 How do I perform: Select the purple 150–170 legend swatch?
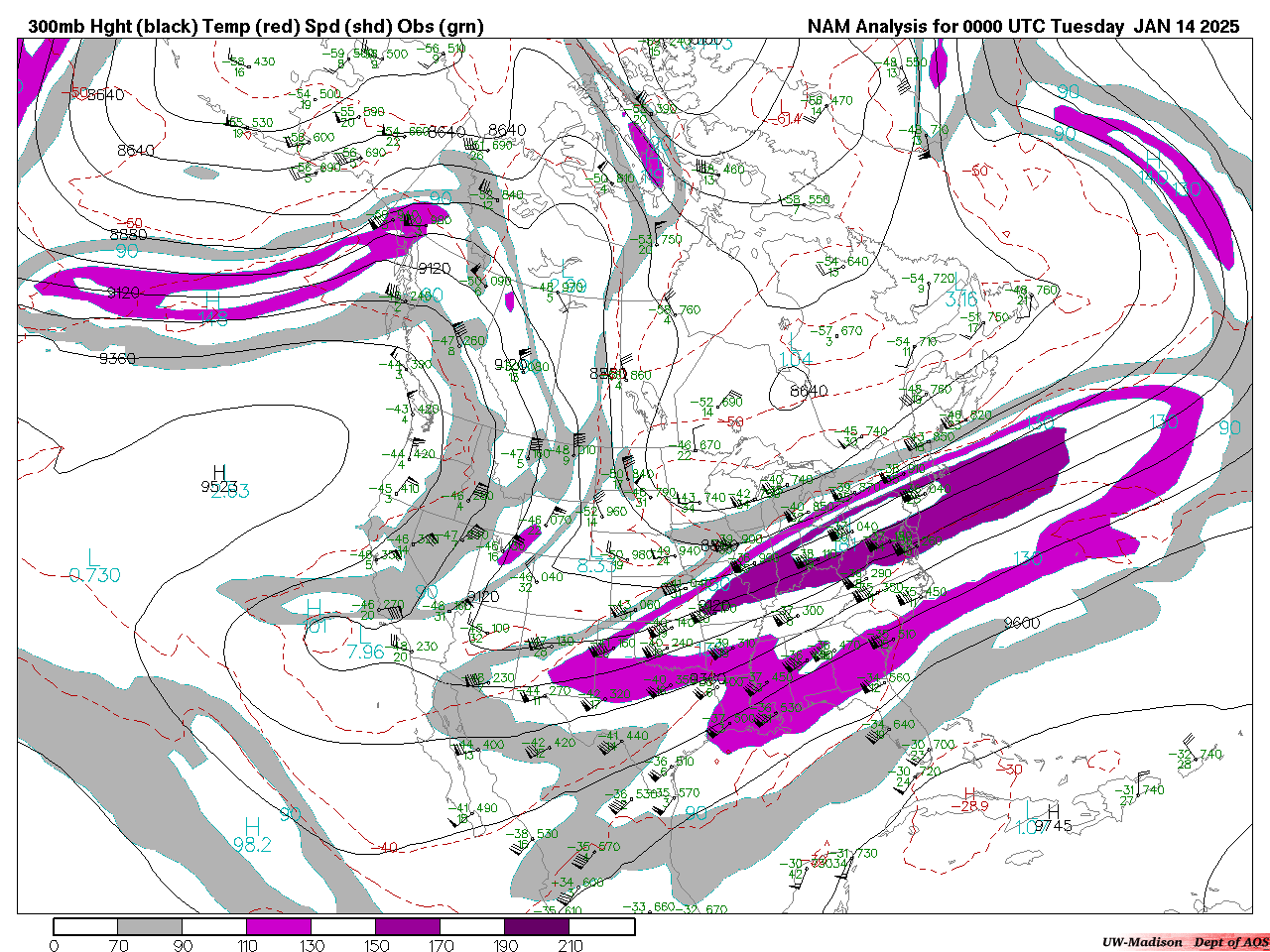408,926
